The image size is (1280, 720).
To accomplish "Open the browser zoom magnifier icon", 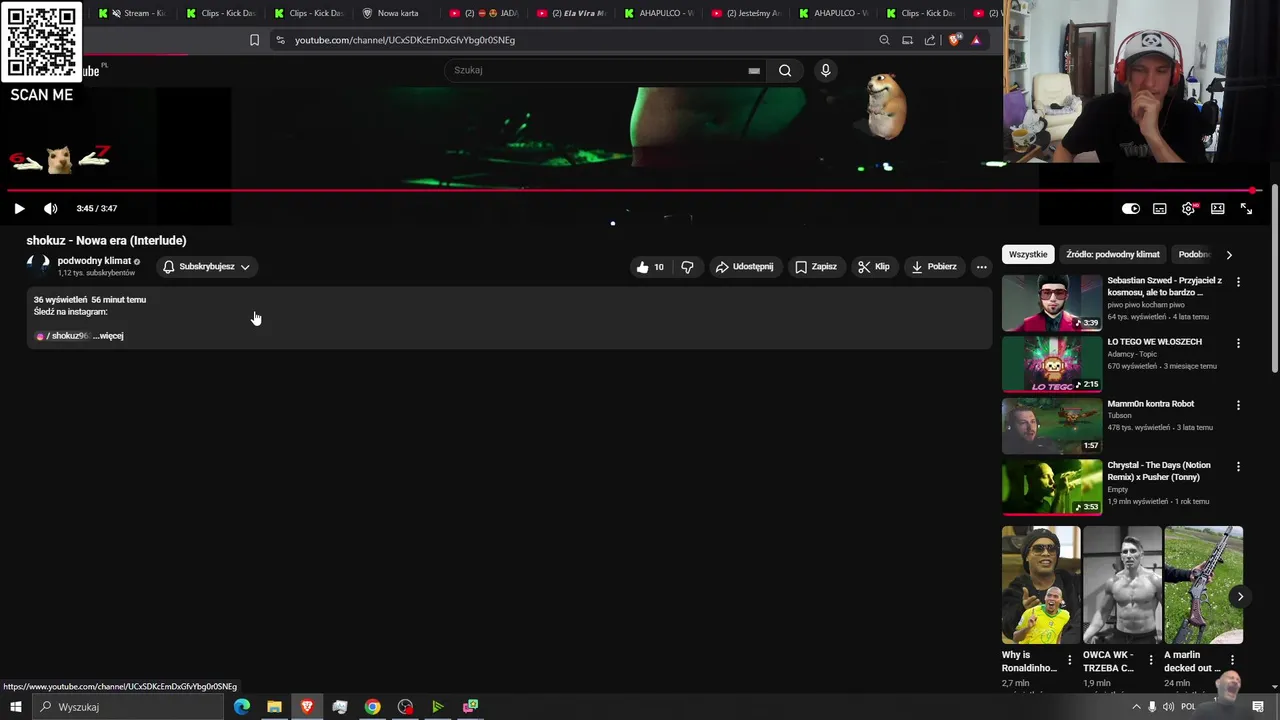I will pyautogui.click(x=884, y=40).
